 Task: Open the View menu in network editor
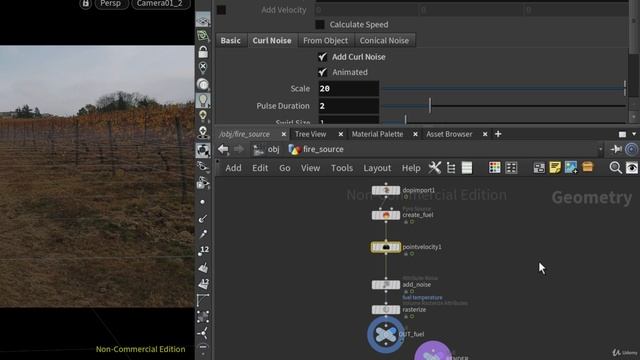(x=311, y=168)
